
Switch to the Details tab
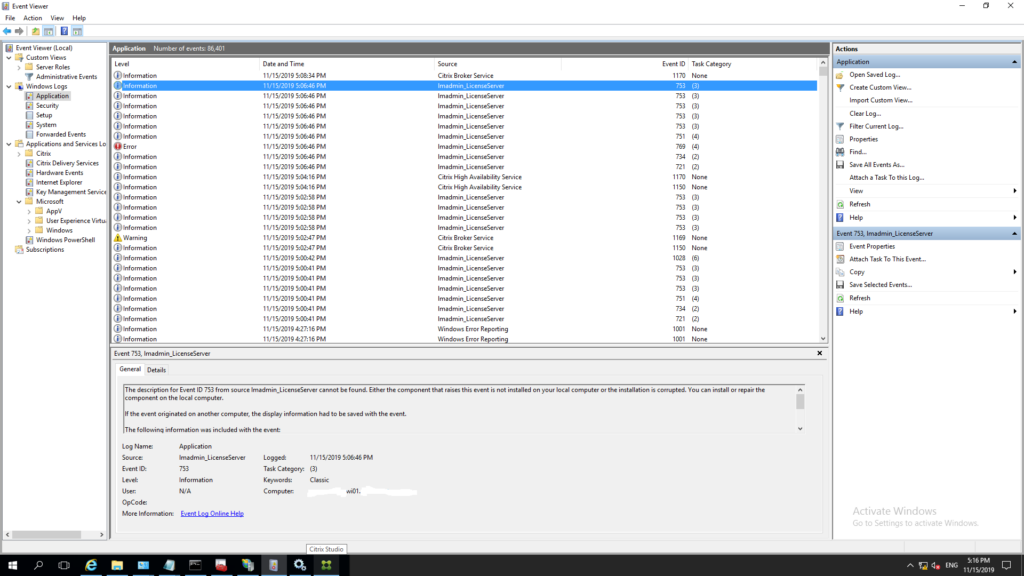pyautogui.click(x=156, y=370)
